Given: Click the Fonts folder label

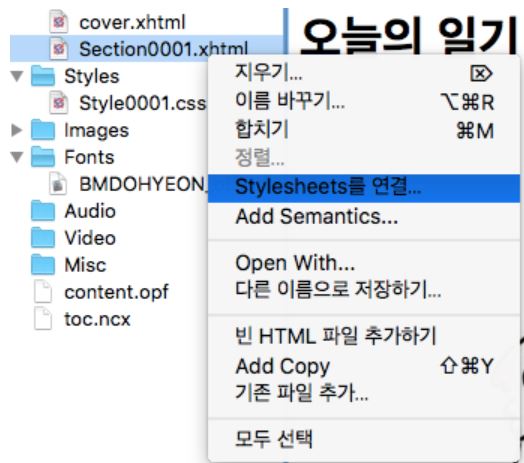Looking at the screenshot, I should pyautogui.click(x=89, y=157).
